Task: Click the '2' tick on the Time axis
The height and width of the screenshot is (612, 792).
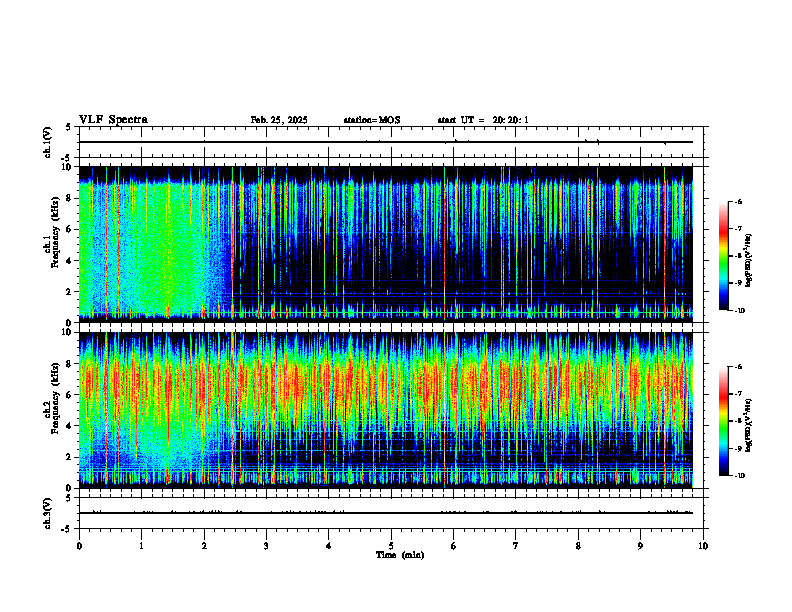Action: pyautogui.click(x=204, y=546)
